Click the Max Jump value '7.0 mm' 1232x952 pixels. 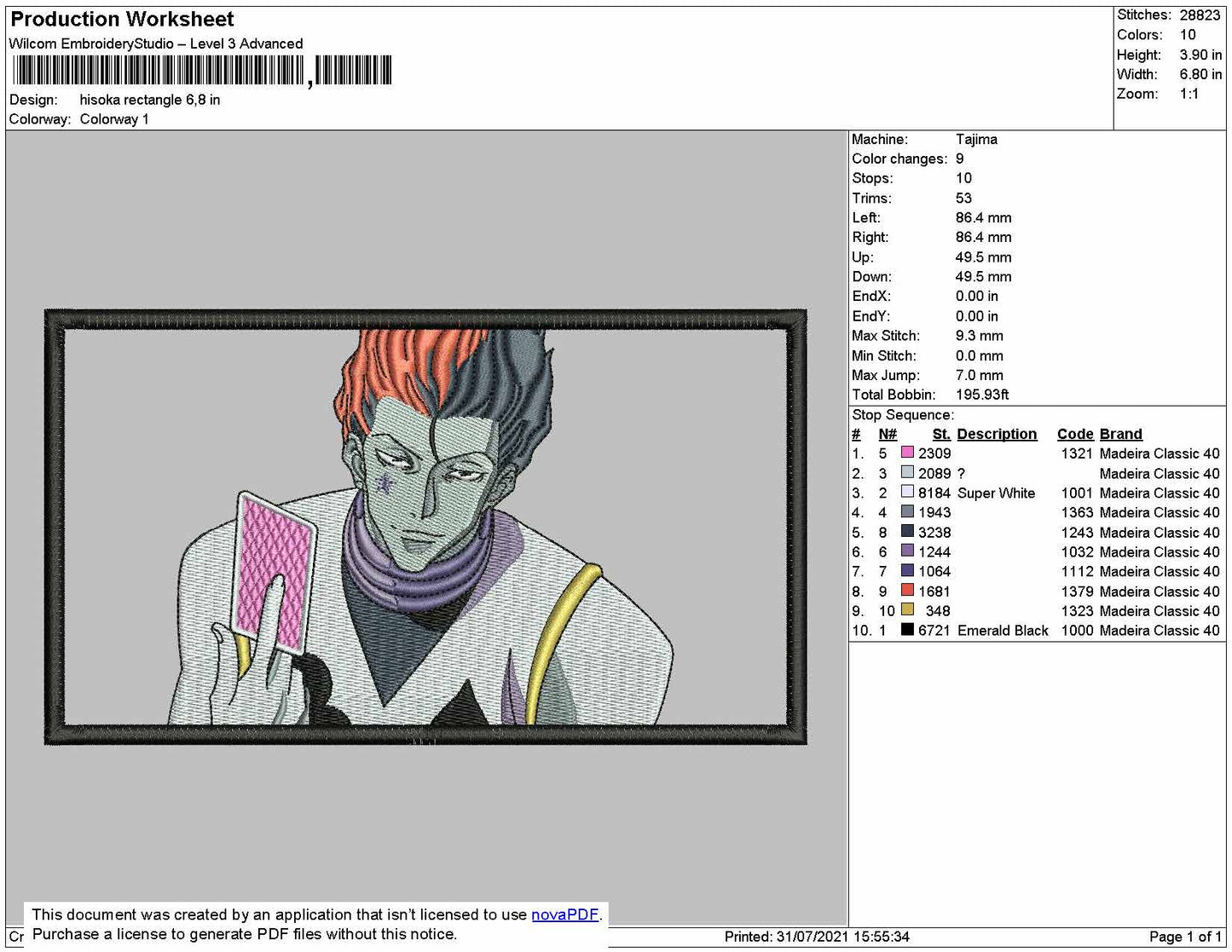pyautogui.click(x=979, y=375)
